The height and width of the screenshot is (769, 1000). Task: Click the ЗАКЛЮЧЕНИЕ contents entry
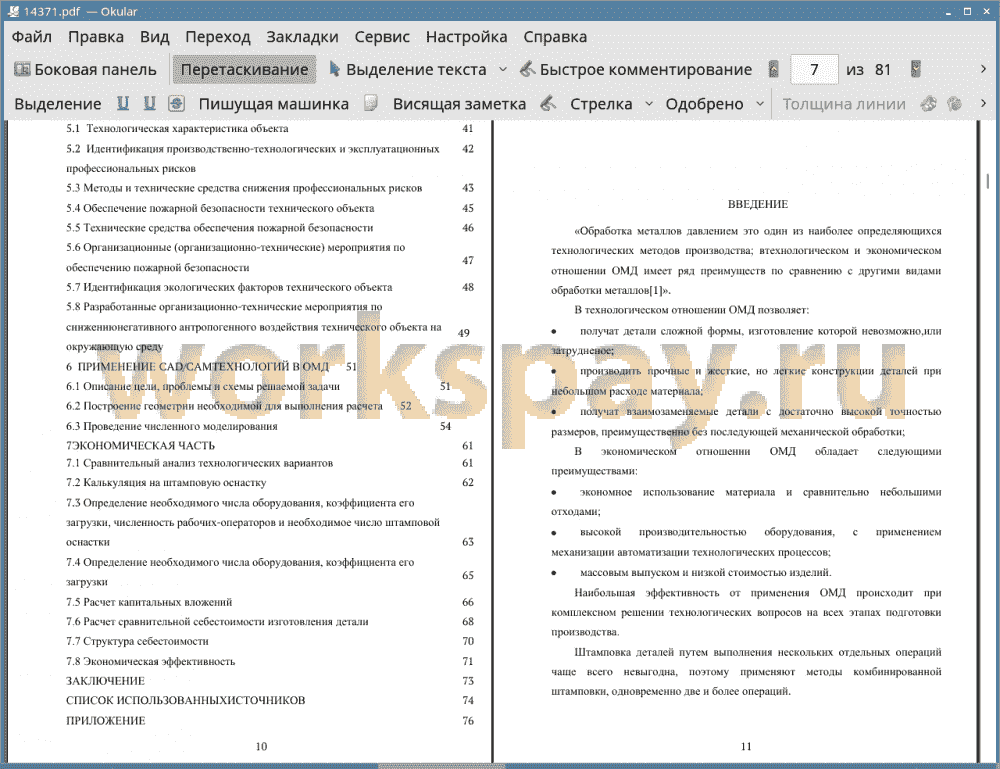click(105, 681)
